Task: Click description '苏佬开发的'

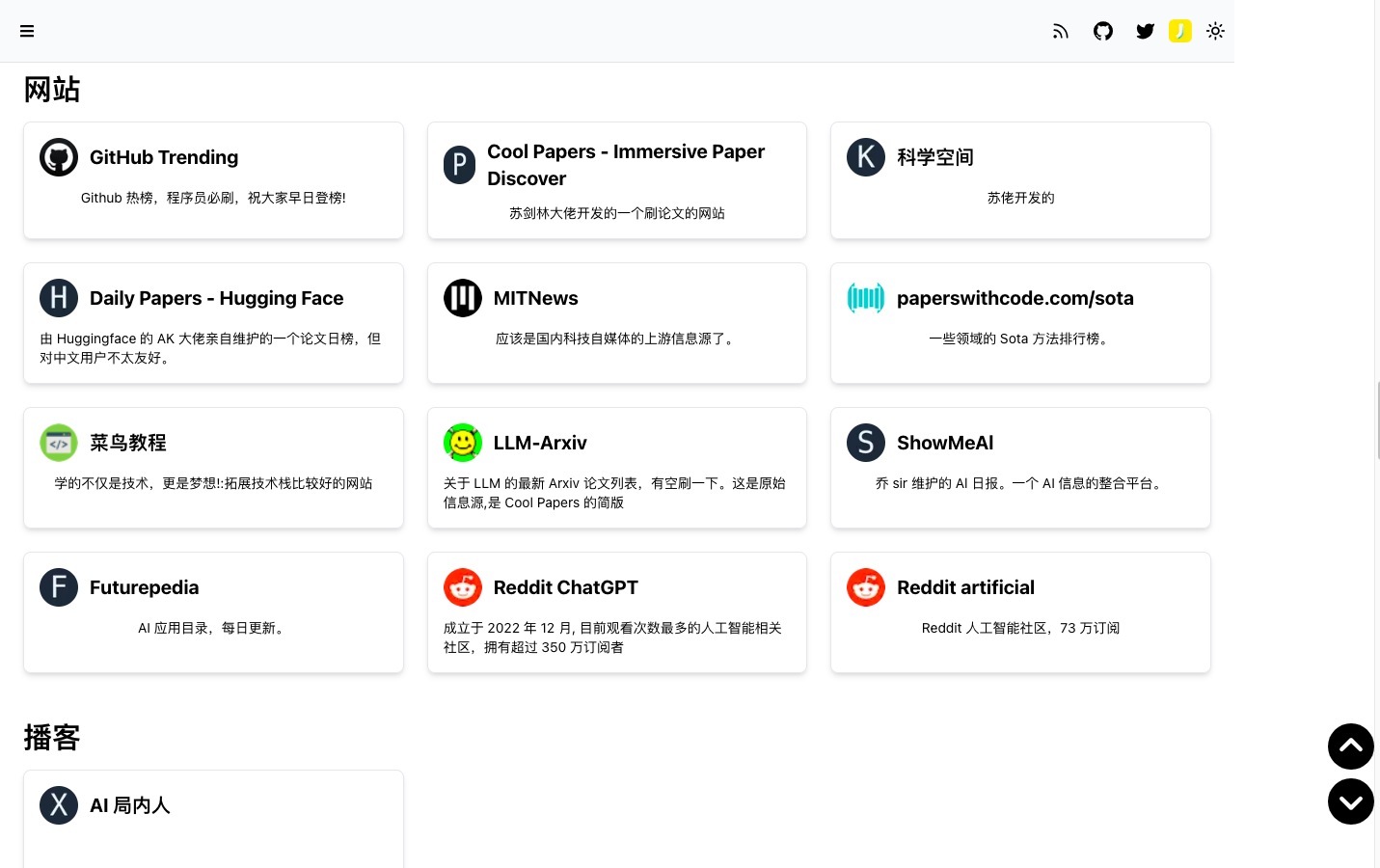Action: point(1020,198)
